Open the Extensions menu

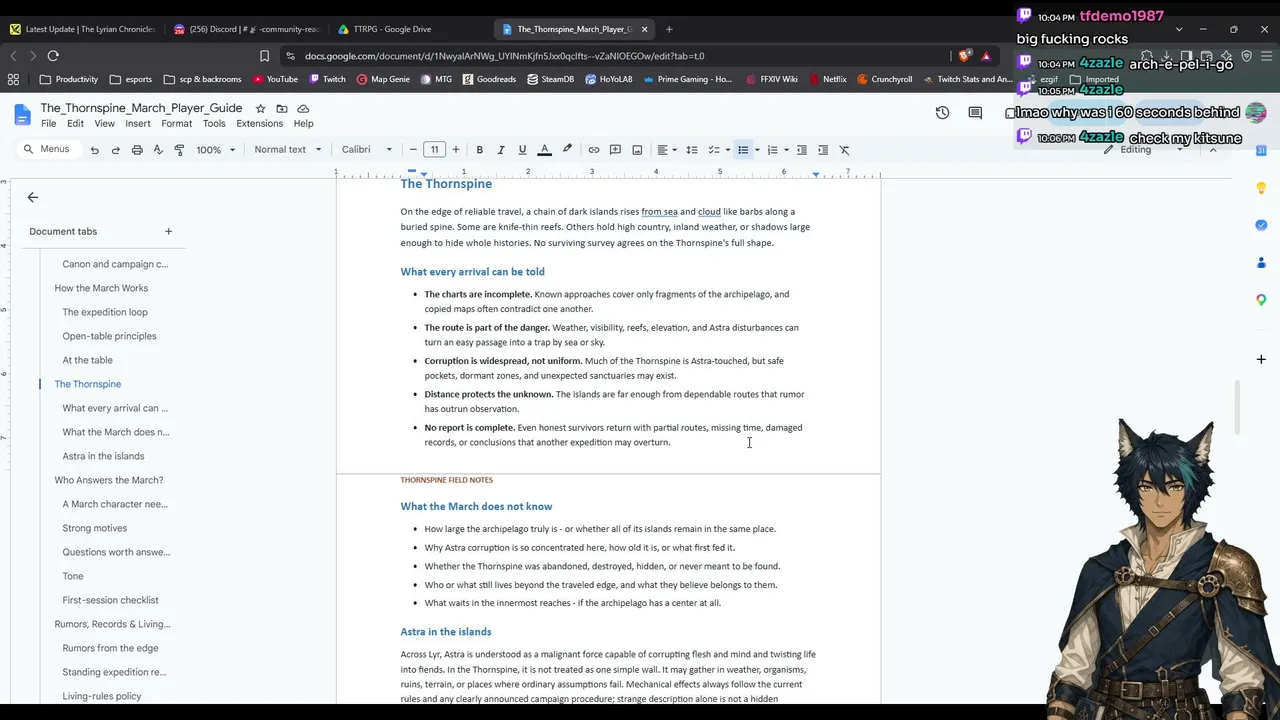point(259,124)
